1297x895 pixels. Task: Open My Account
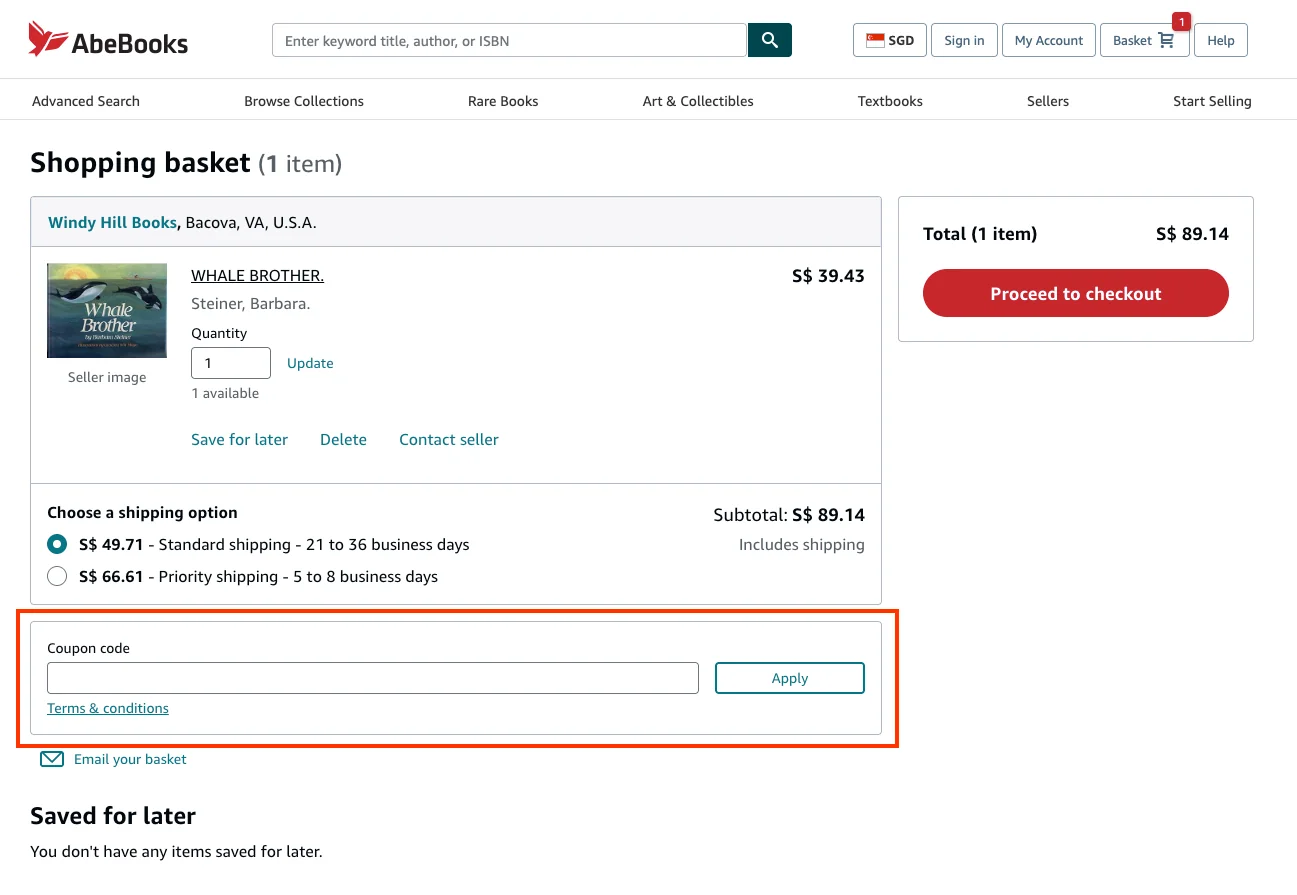pos(1049,40)
